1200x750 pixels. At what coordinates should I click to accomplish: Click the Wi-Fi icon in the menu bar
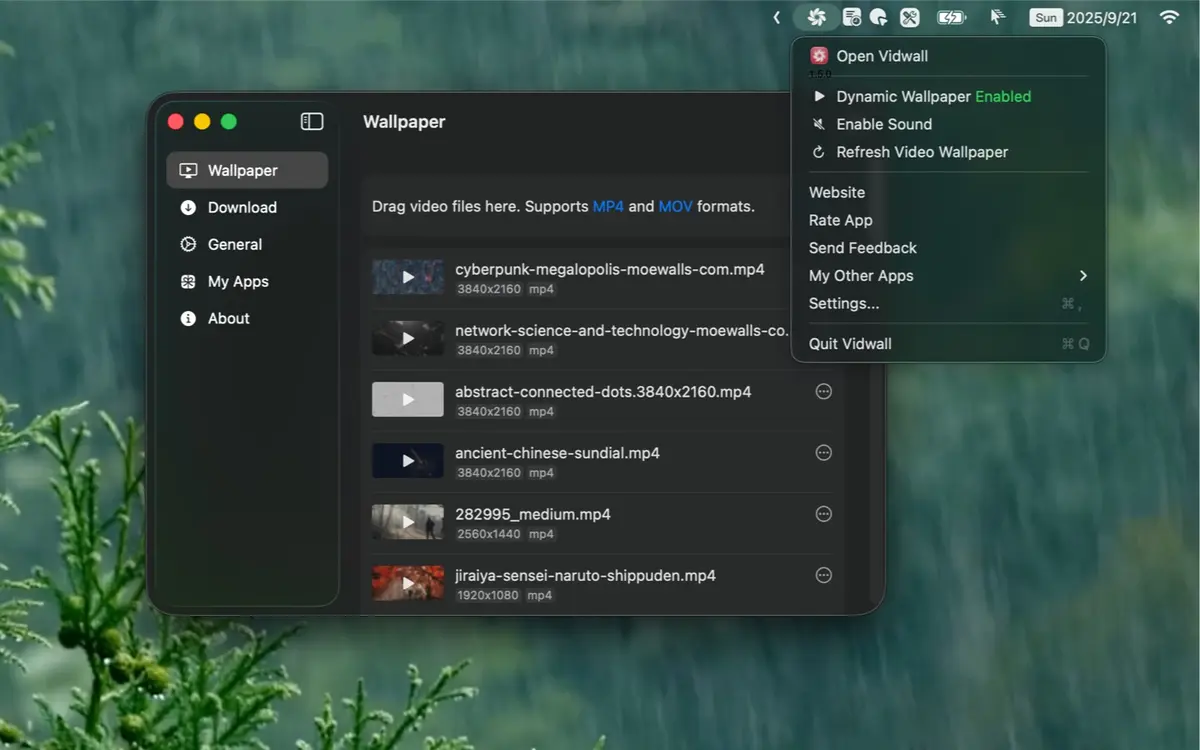coord(1169,17)
